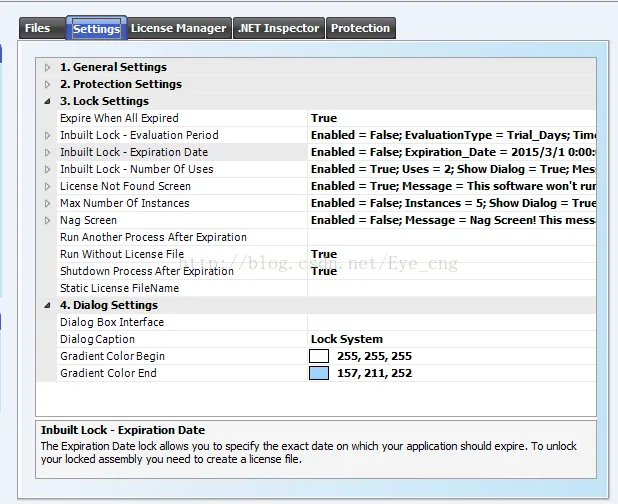Click the Gradient Color Begin white swatch
The width and height of the screenshot is (618, 504).
pos(319,356)
